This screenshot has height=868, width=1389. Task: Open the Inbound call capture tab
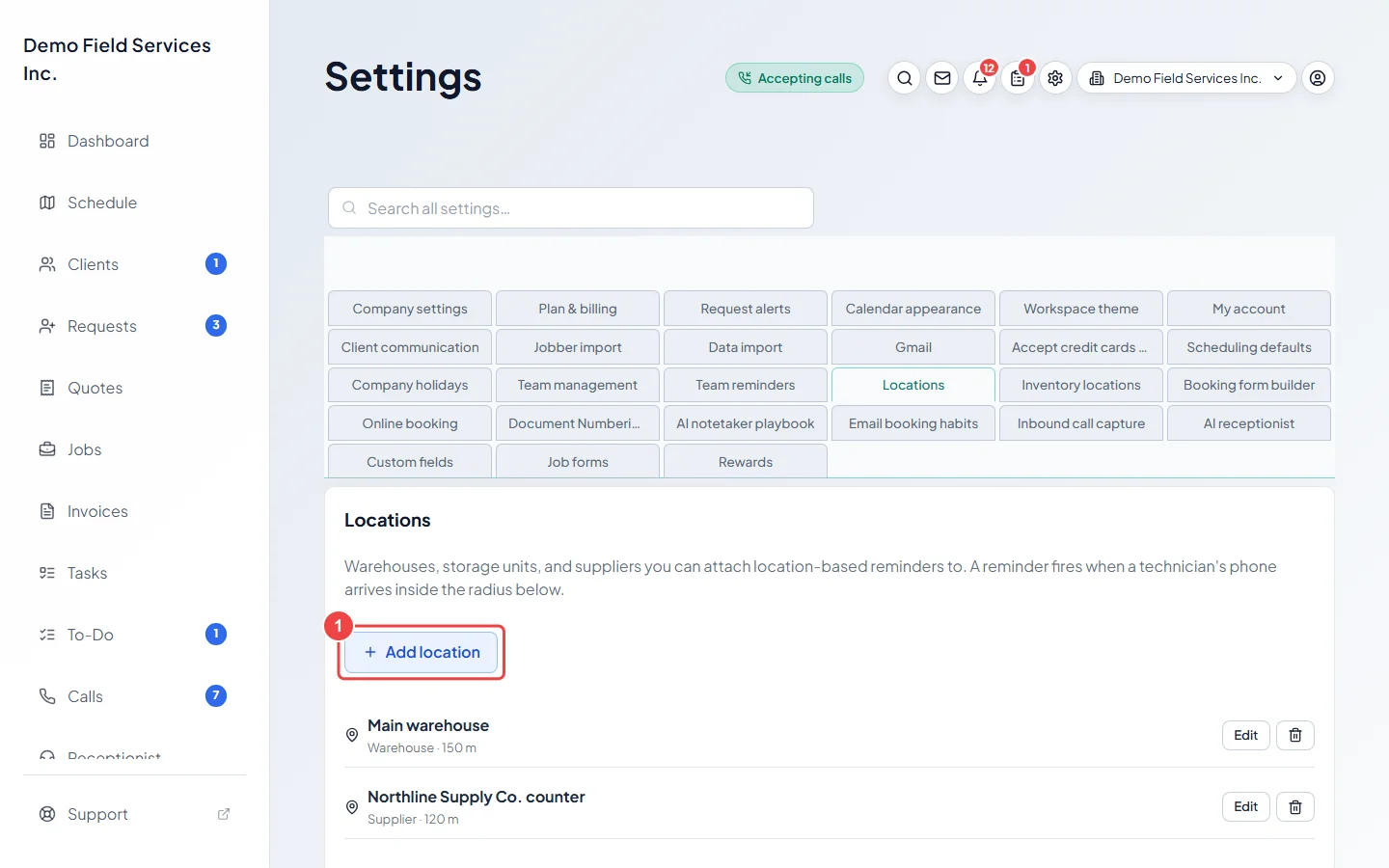(x=1081, y=423)
